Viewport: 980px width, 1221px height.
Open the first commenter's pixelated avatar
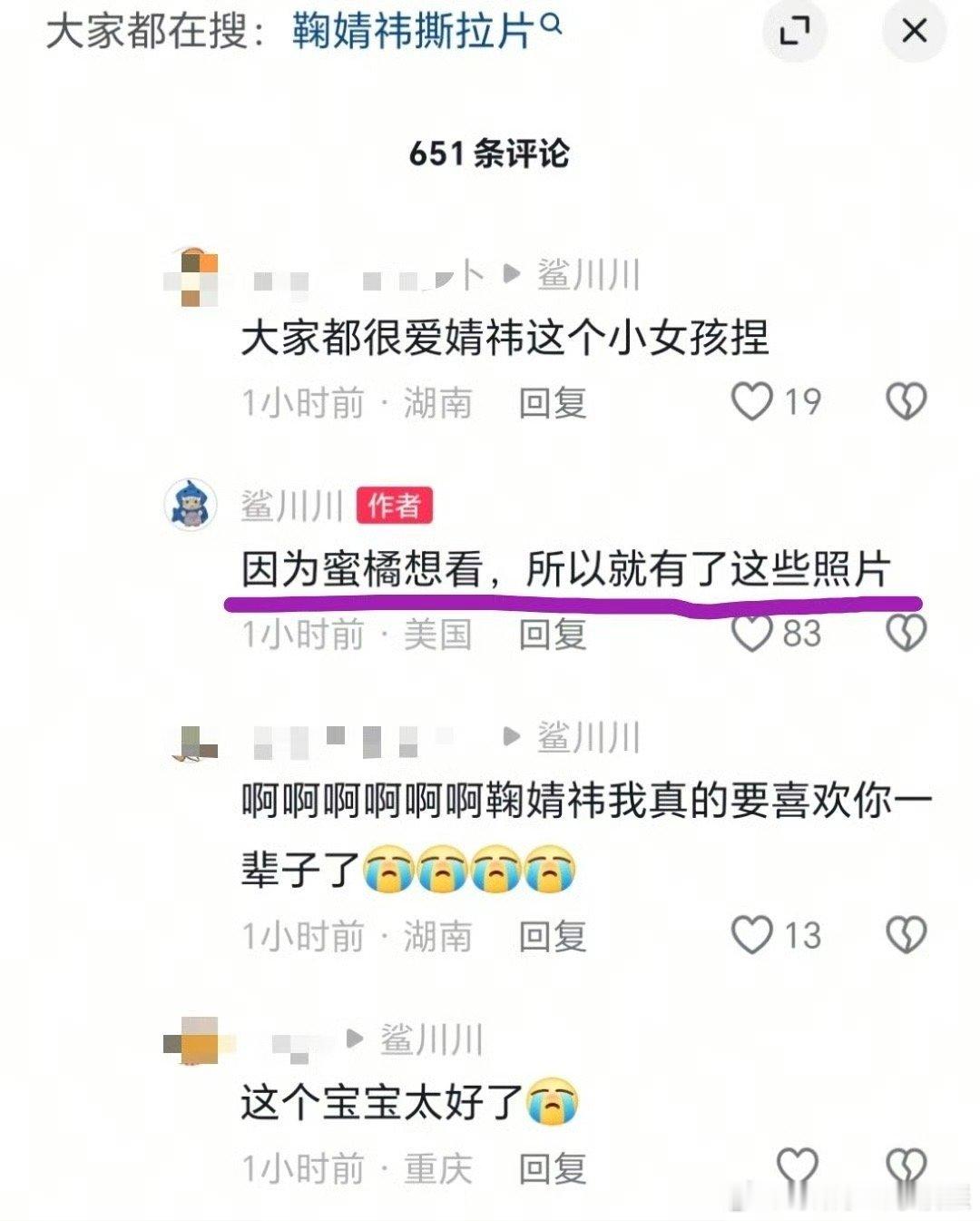coord(191,276)
